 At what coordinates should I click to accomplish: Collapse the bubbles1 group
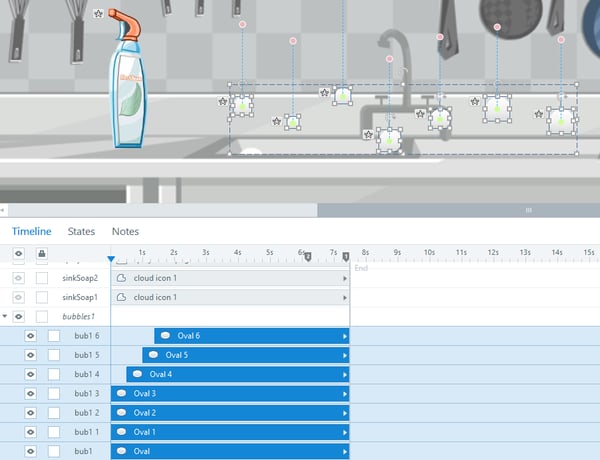pyautogui.click(x=5, y=316)
